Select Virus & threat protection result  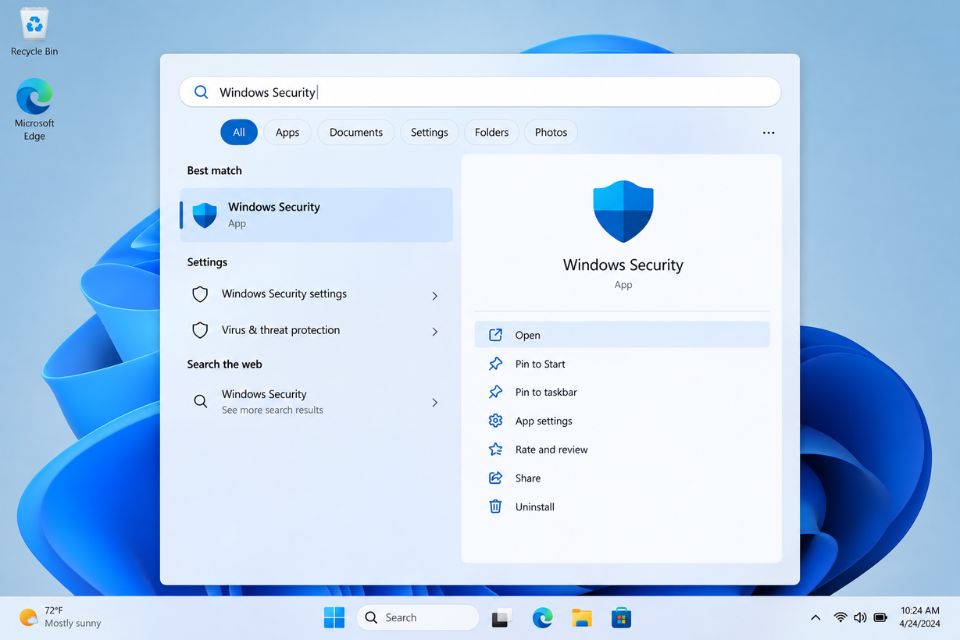click(x=316, y=331)
